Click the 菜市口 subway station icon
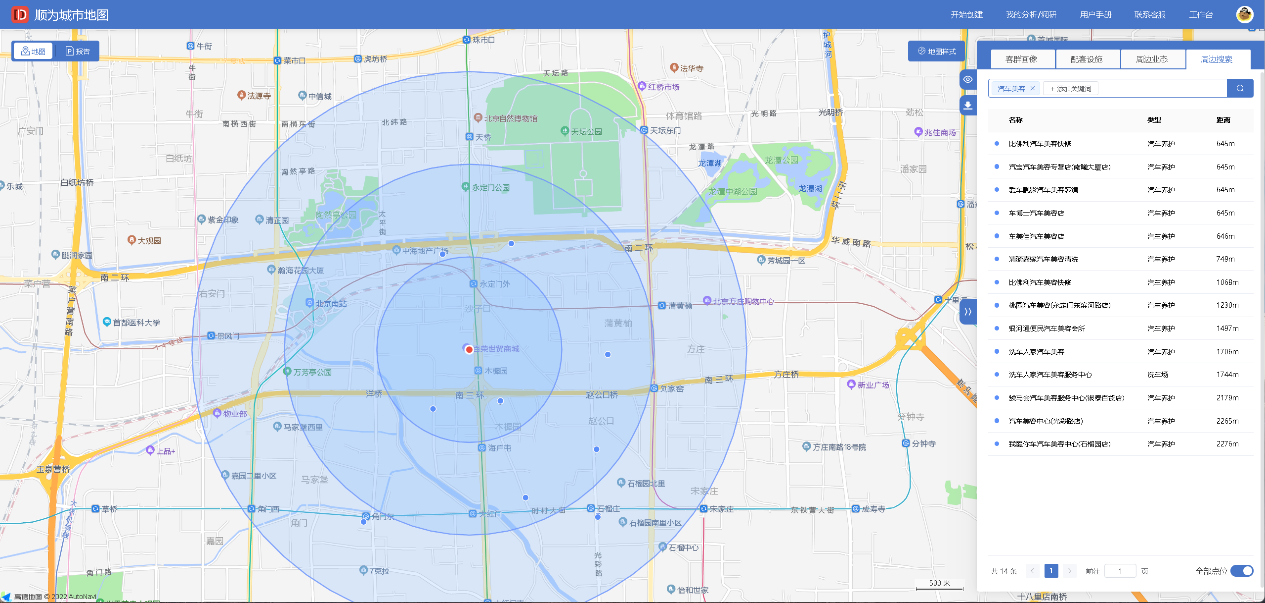Screen dimensions: 1265x603 [x=278, y=59]
